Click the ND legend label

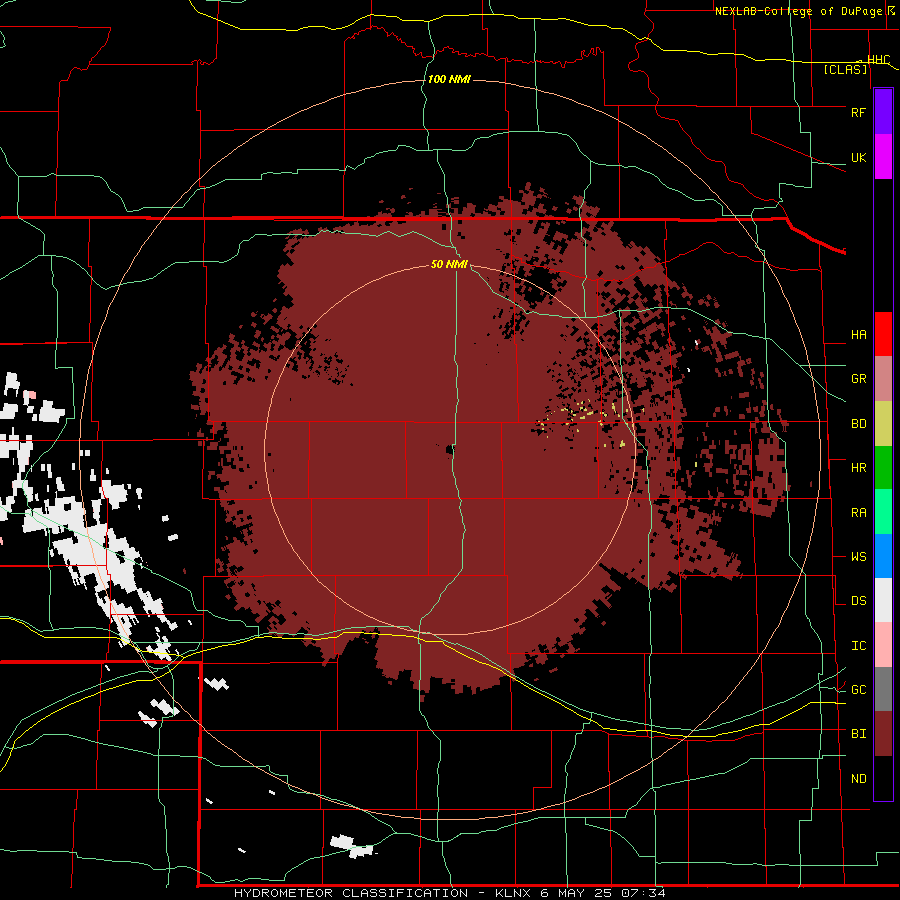pyautogui.click(x=858, y=778)
